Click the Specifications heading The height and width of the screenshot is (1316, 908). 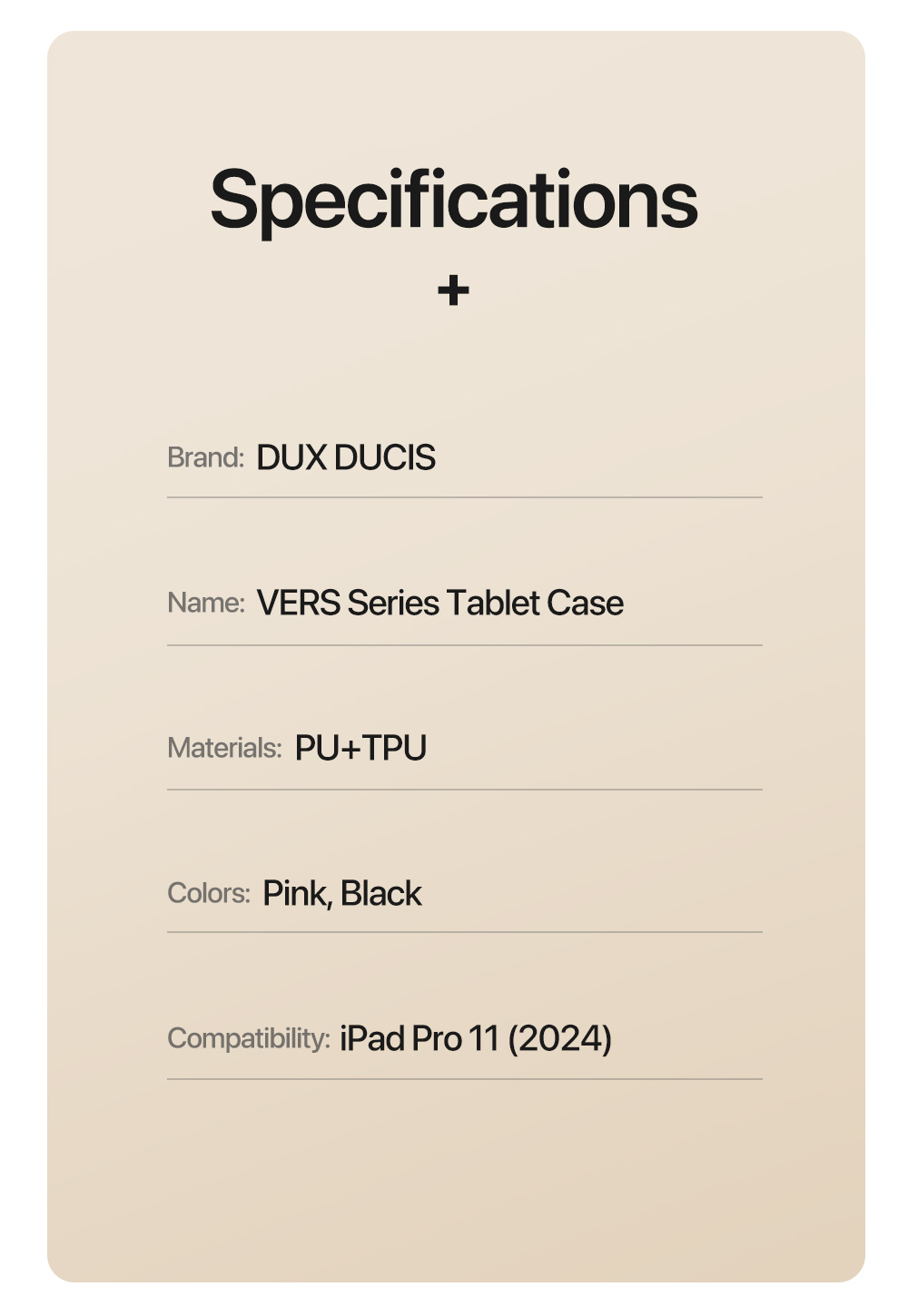pyautogui.click(x=454, y=200)
